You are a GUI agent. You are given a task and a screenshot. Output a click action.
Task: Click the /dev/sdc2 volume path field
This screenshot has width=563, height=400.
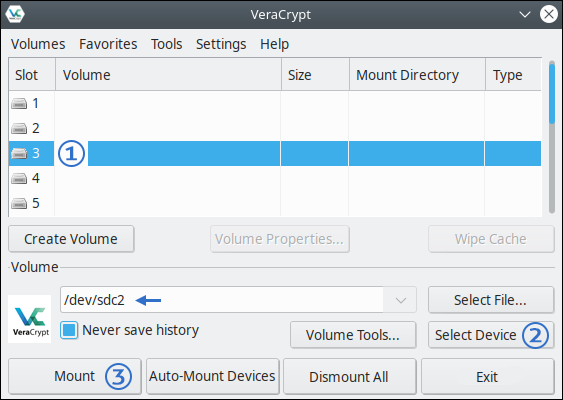(222, 300)
